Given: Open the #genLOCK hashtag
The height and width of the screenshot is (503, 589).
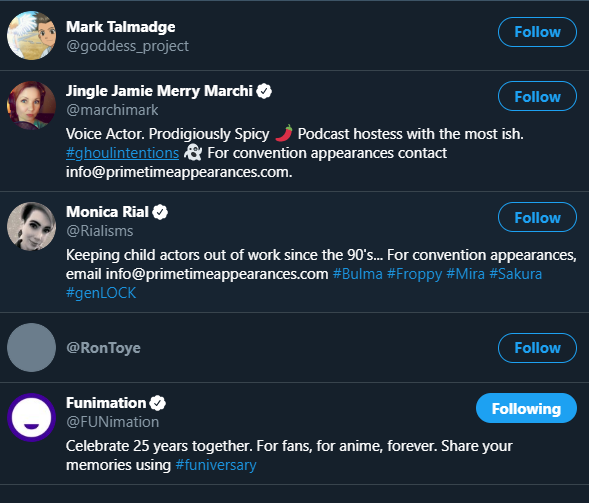Looking at the screenshot, I should (101, 293).
